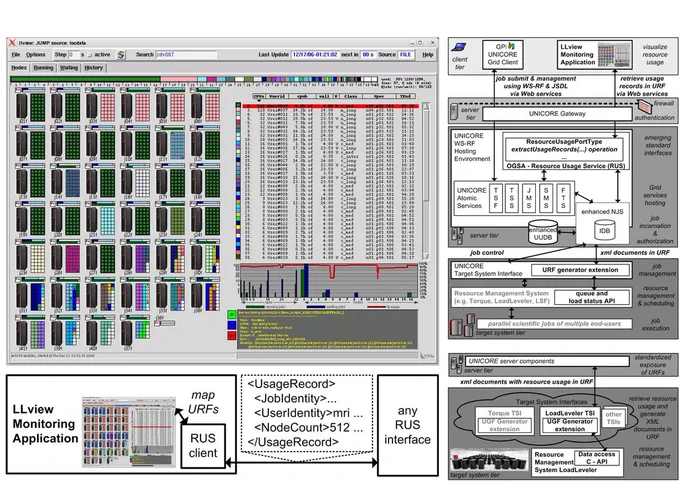Click the JMS atomic service box
This screenshot has width=680, height=492.
click(529, 198)
